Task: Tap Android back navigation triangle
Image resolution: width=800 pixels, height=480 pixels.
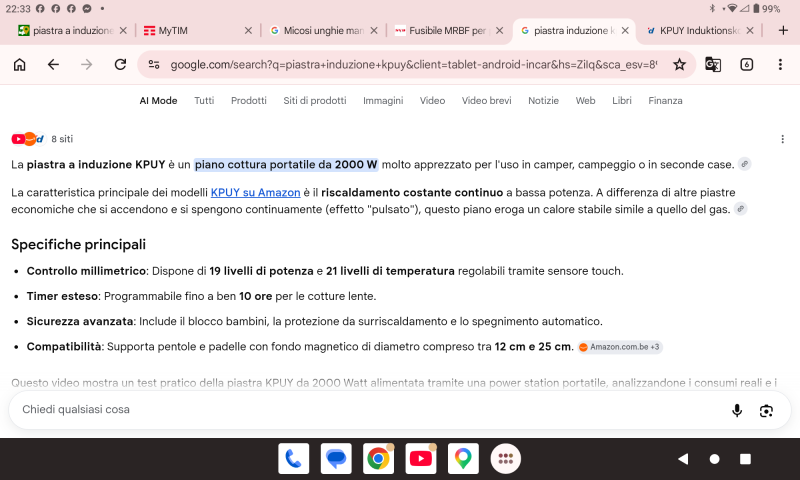Action: [x=683, y=459]
